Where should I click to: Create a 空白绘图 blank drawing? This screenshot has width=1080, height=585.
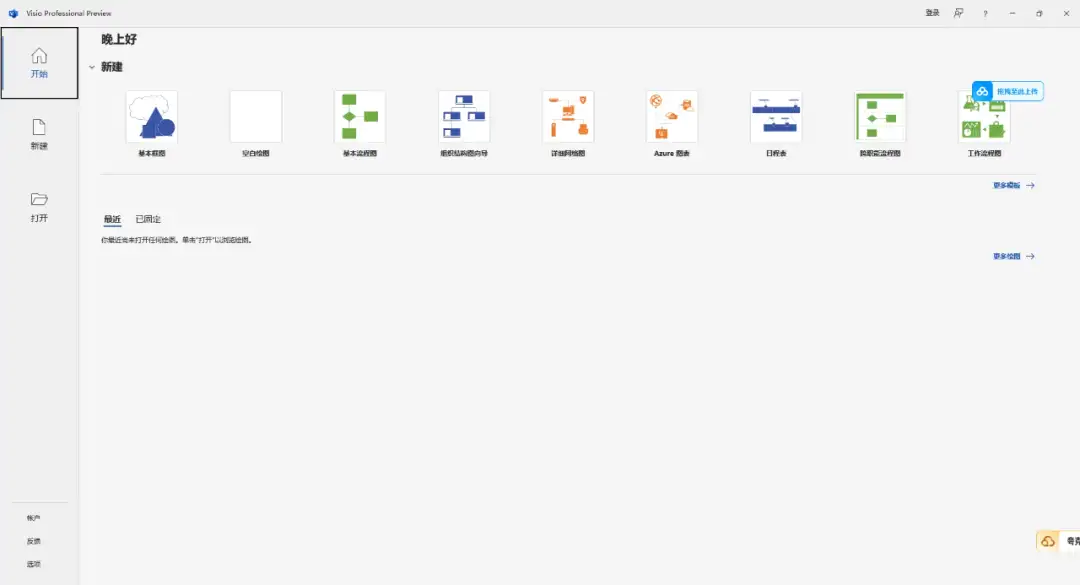[x=256, y=117]
